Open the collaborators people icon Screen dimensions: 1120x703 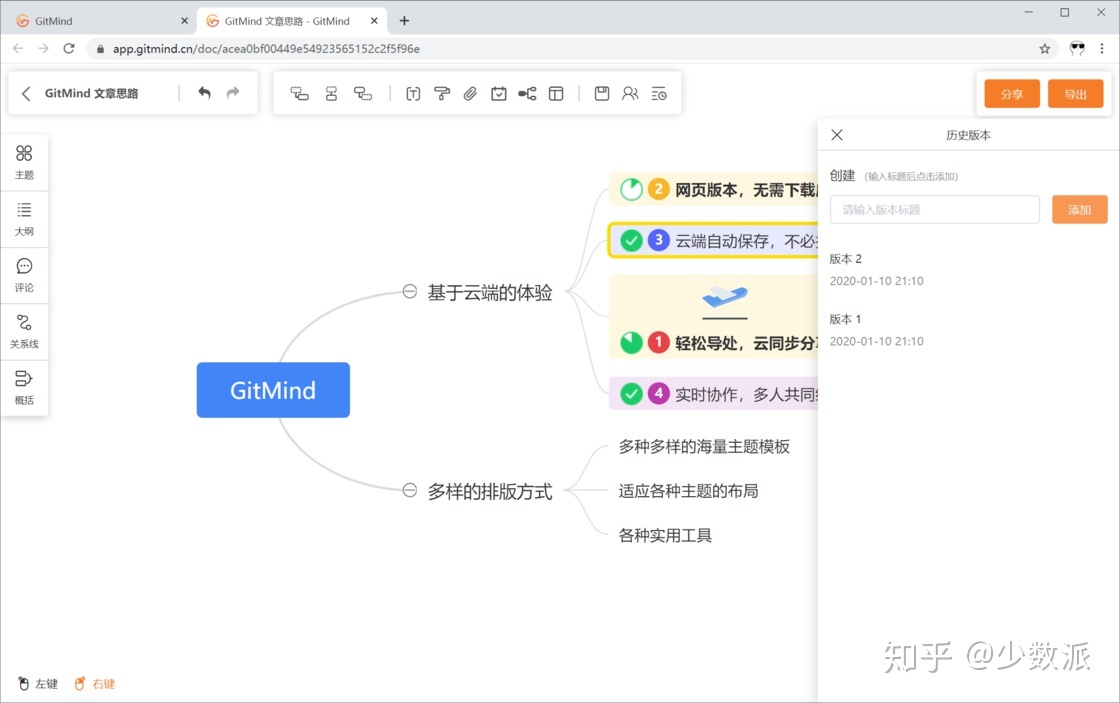click(630, 93)
